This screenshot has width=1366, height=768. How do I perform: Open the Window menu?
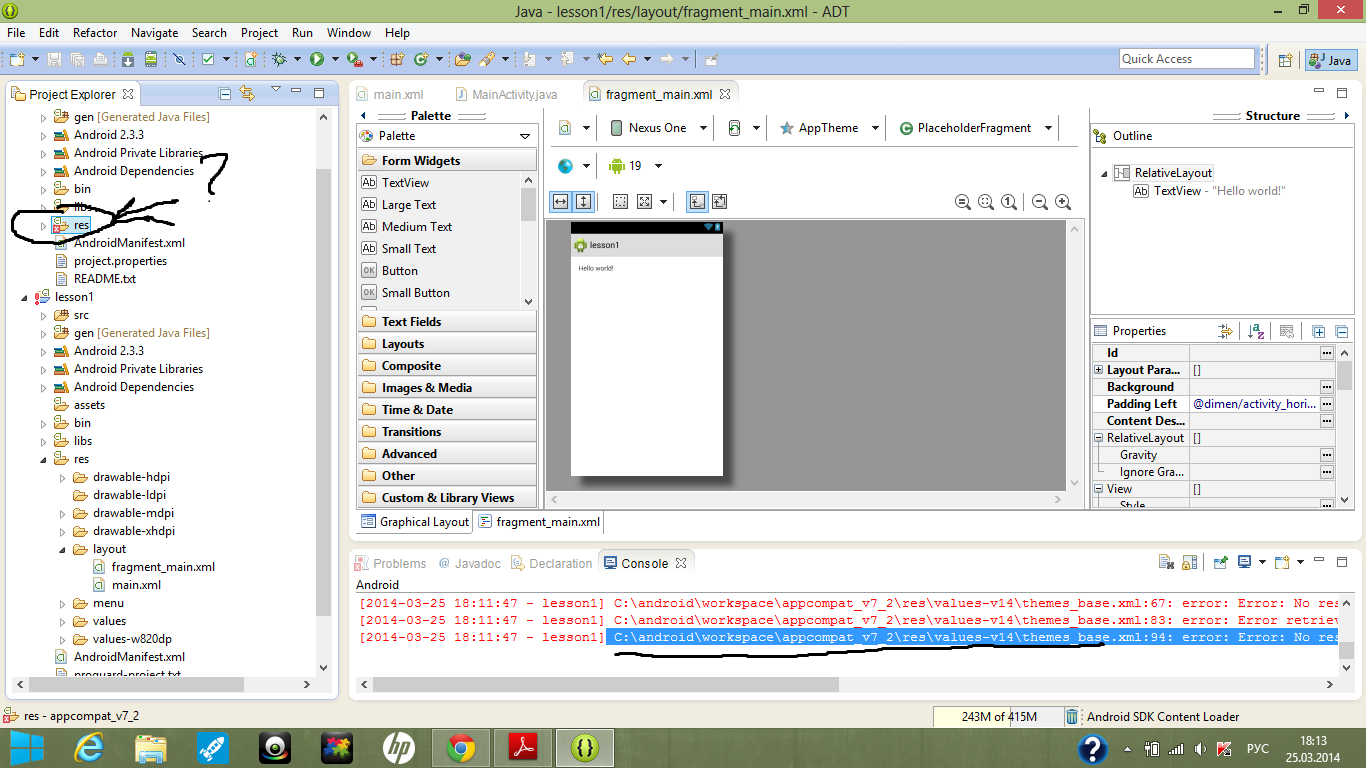click(349, 33)
